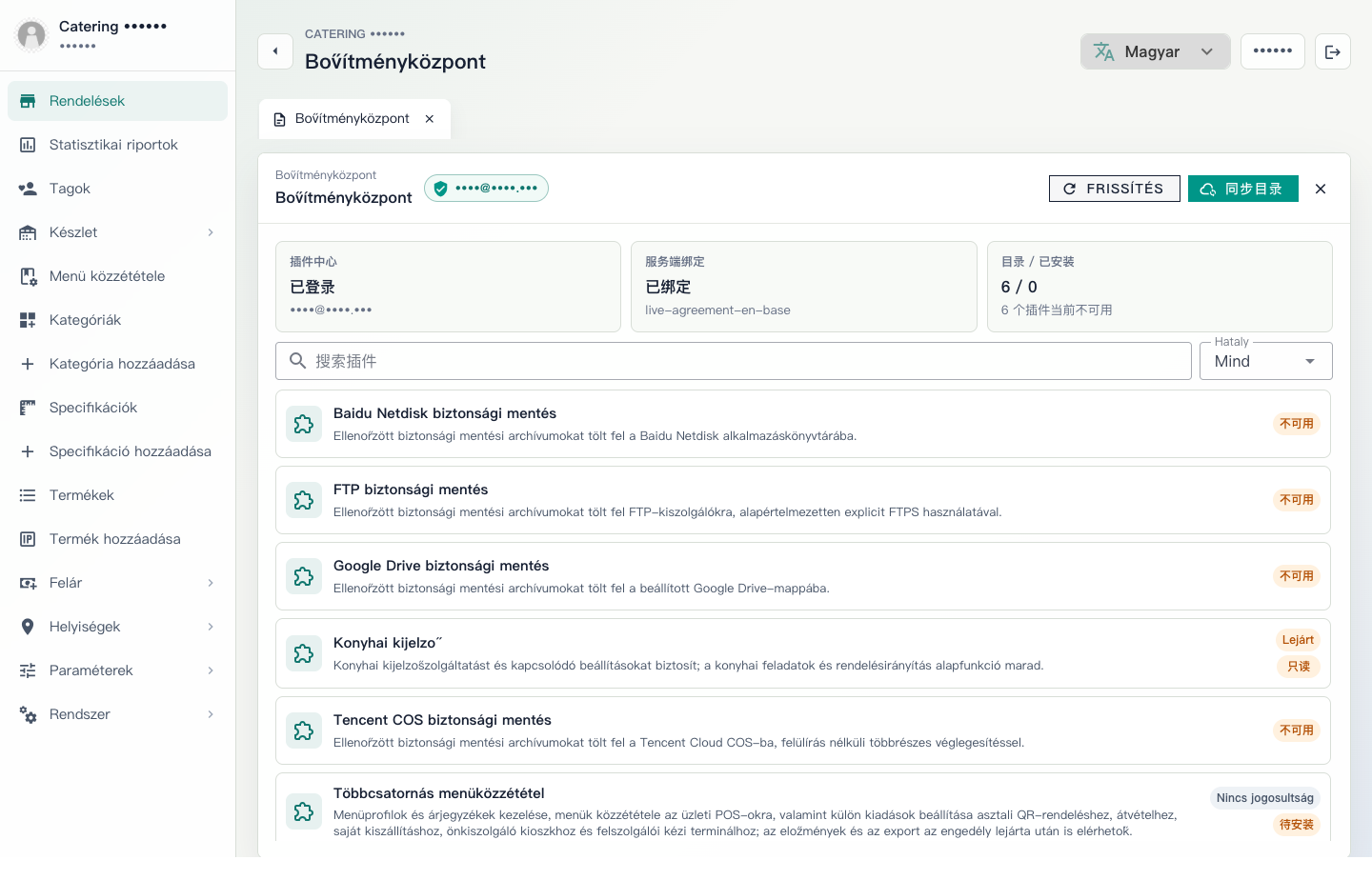Click plus icon for Specifikáció hozzáadása
1372x880 pixels.
click(28, 451)
